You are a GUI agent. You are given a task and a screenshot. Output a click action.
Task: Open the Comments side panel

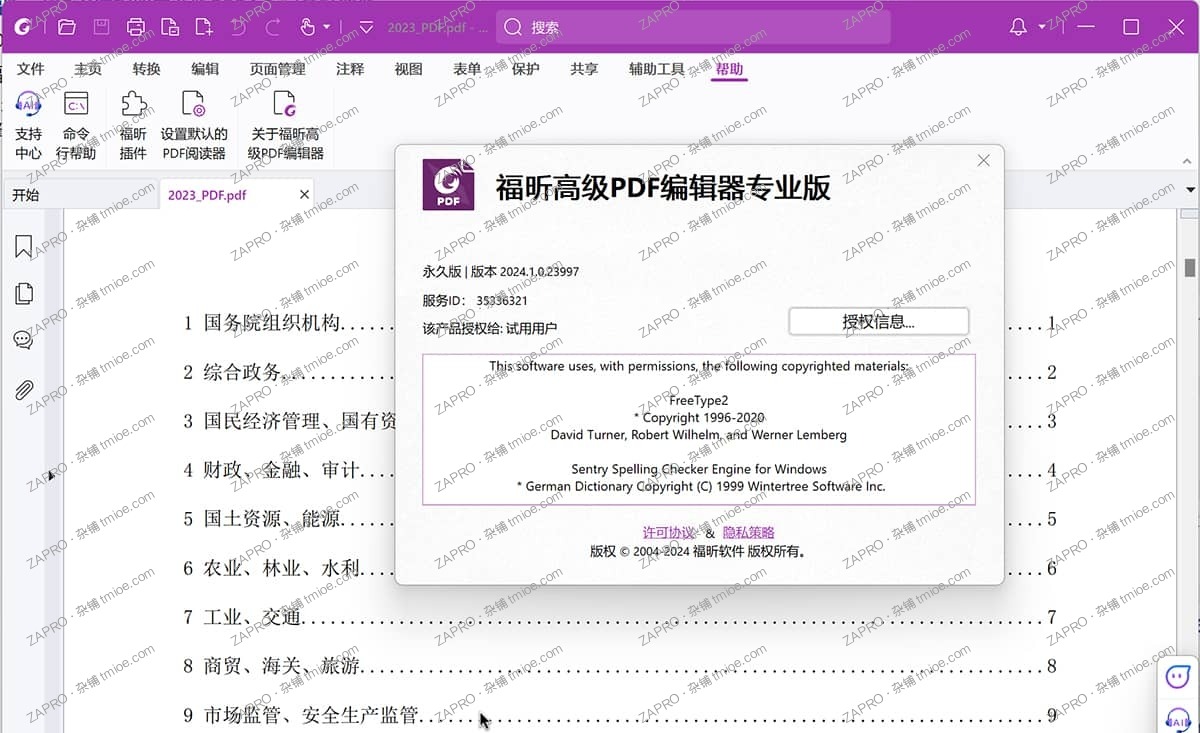tap(23, 340)
